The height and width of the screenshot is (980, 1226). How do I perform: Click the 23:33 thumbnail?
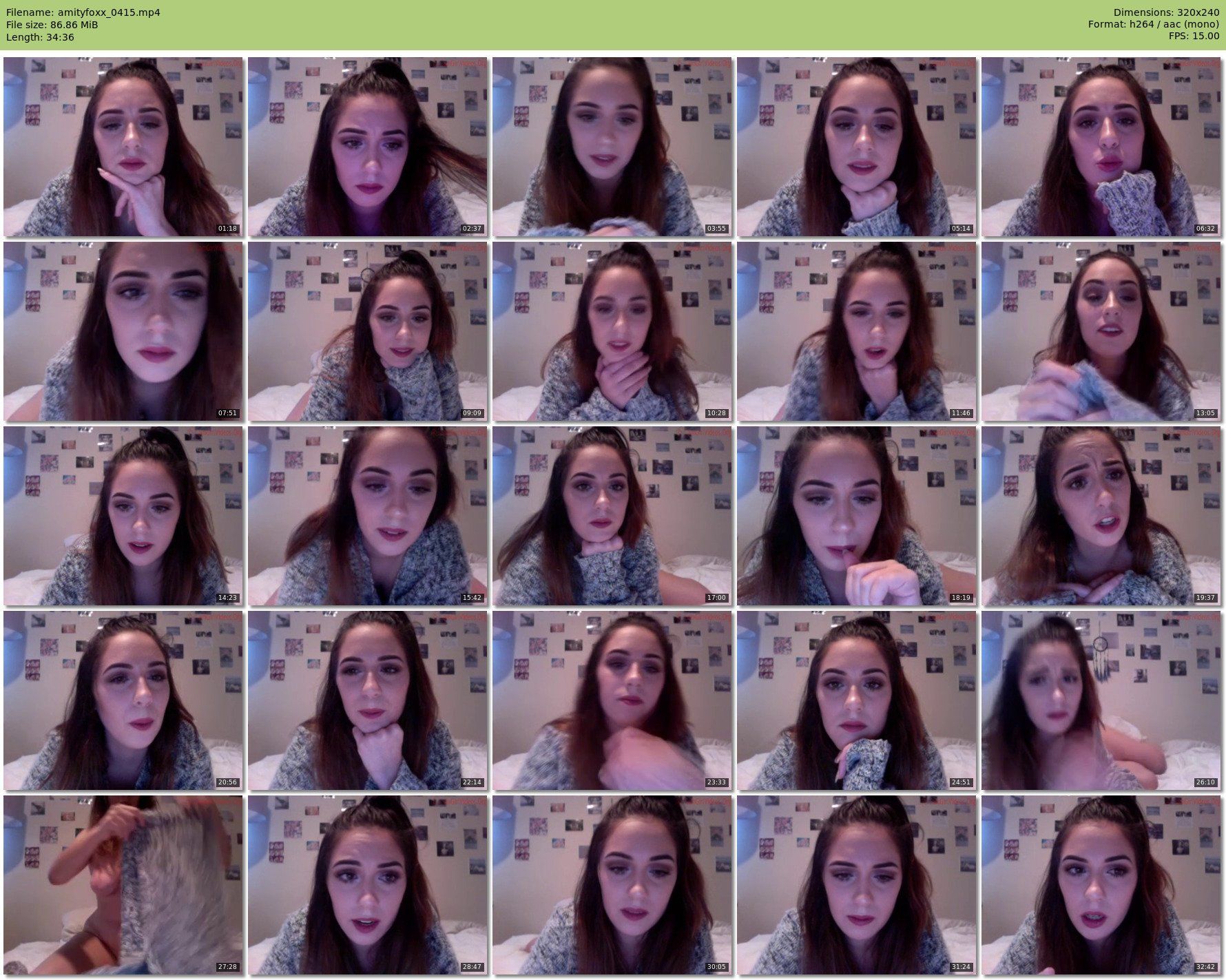coord(612,700)
